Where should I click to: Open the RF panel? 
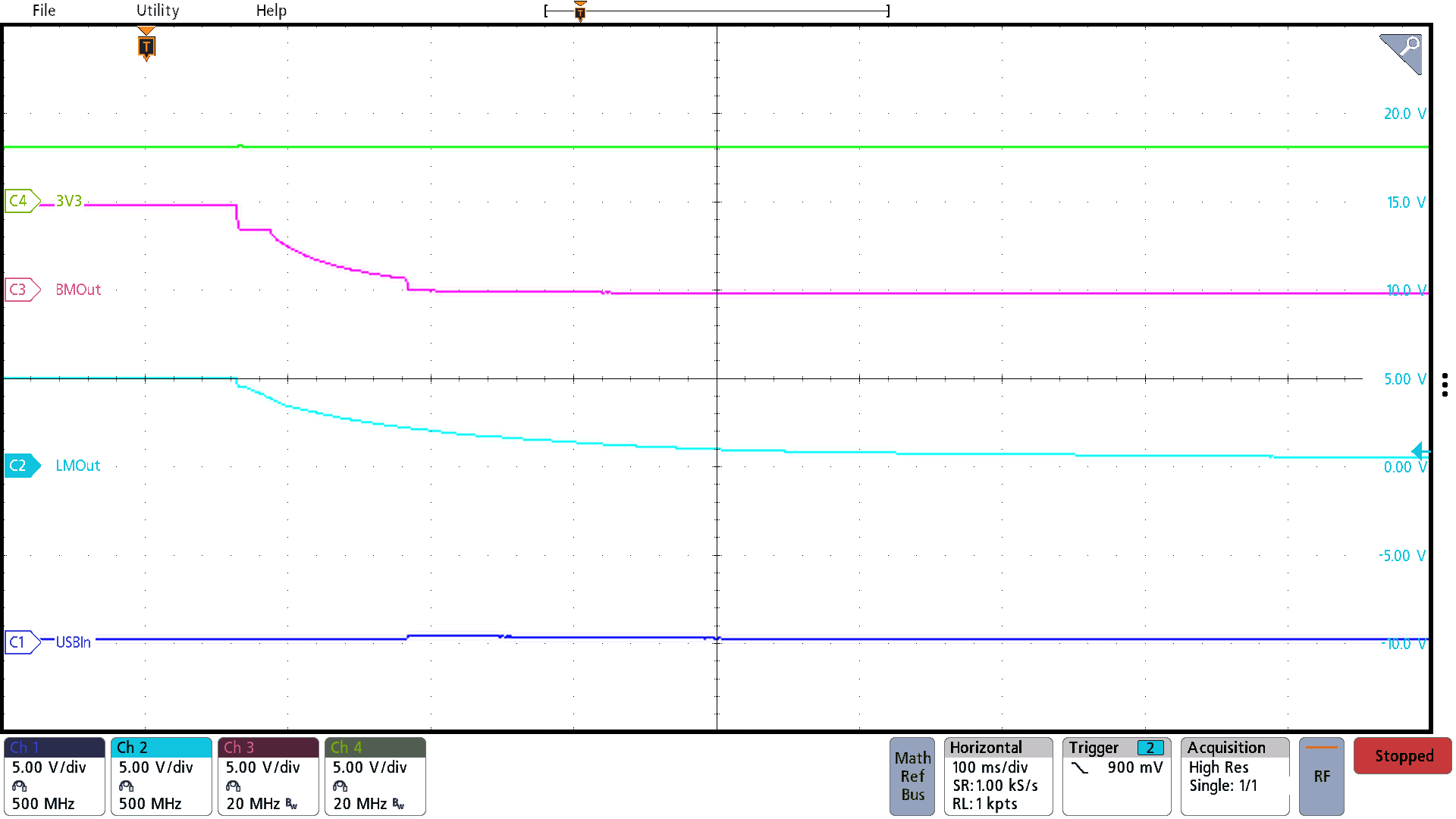point(1321,776)
